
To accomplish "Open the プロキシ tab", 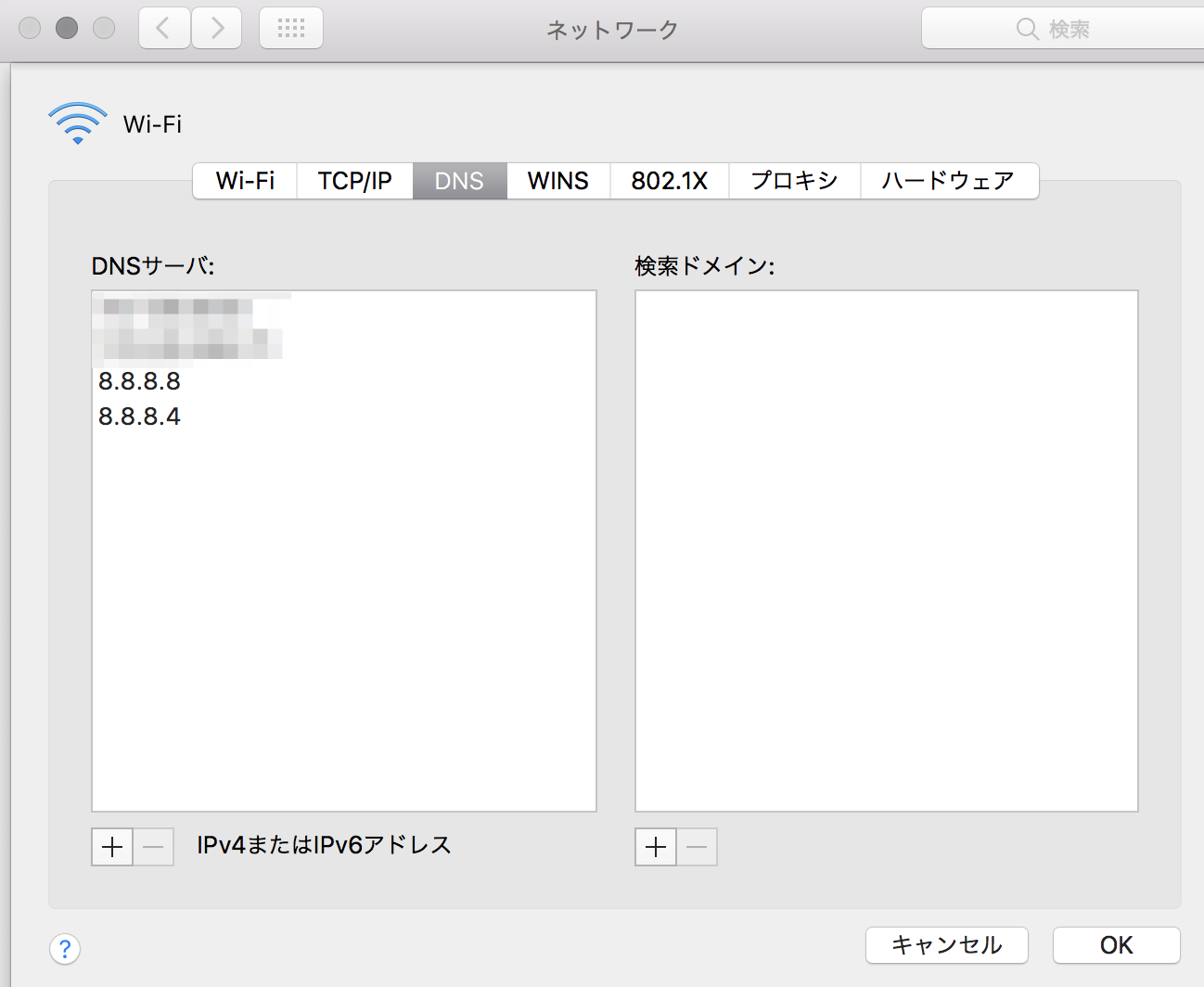I will click(x=795, y=181).
